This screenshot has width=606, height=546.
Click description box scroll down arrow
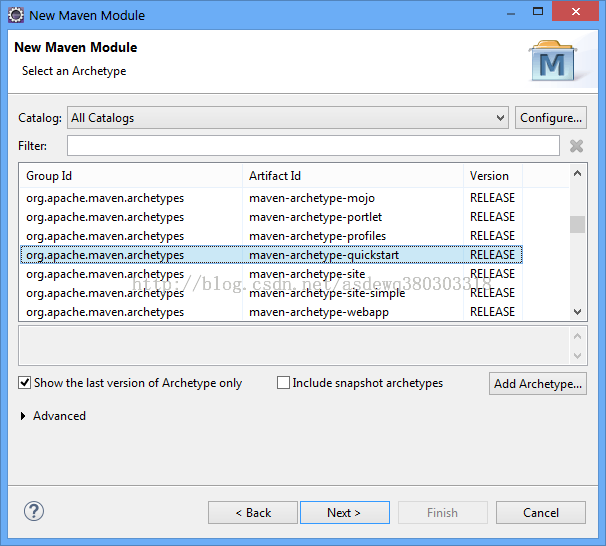coord(577,355)
